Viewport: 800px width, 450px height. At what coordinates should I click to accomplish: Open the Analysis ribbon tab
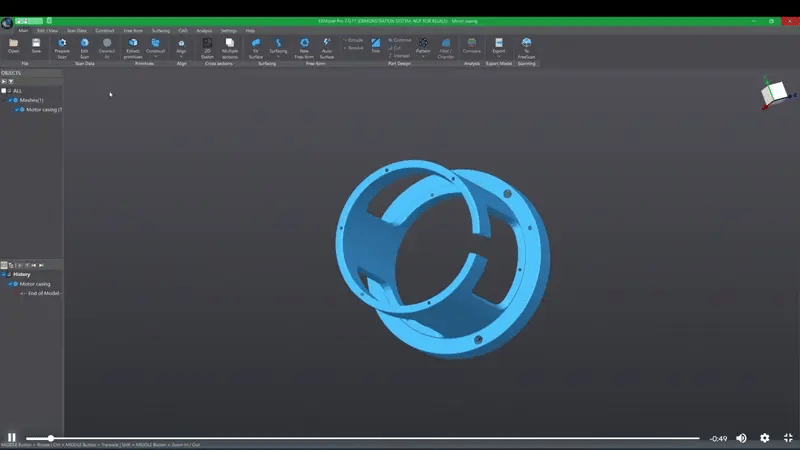204,30
